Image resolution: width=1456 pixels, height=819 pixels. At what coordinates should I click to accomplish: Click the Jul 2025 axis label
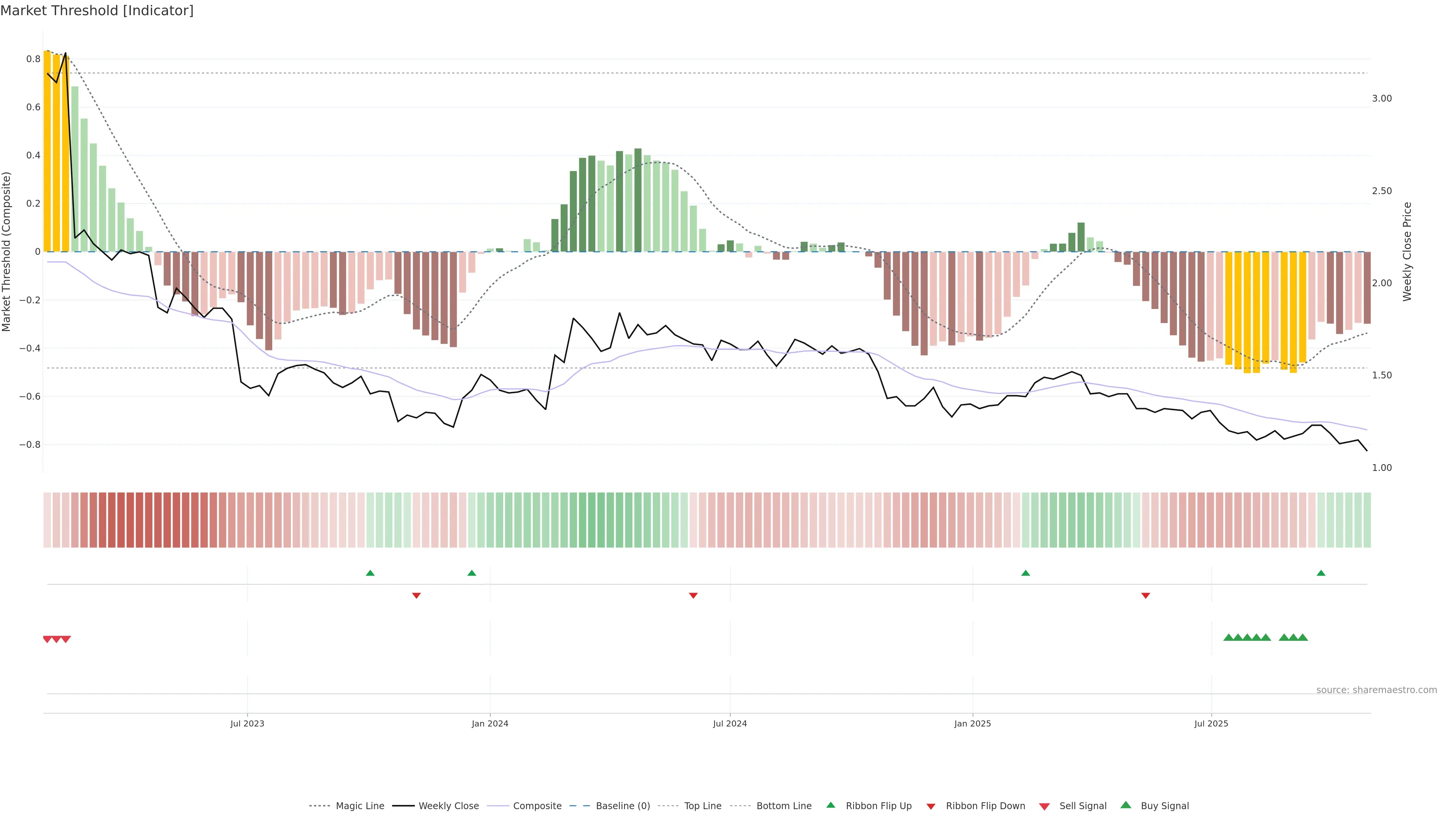click(x=1211, y=723)
